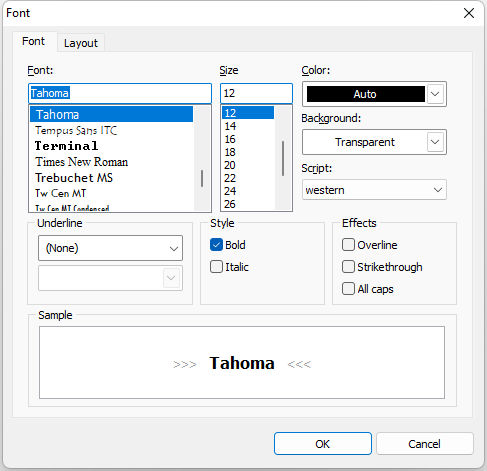The image size is (487, 471).
Task: Click the Tahoma sample preview
Action: coord(242,363)
